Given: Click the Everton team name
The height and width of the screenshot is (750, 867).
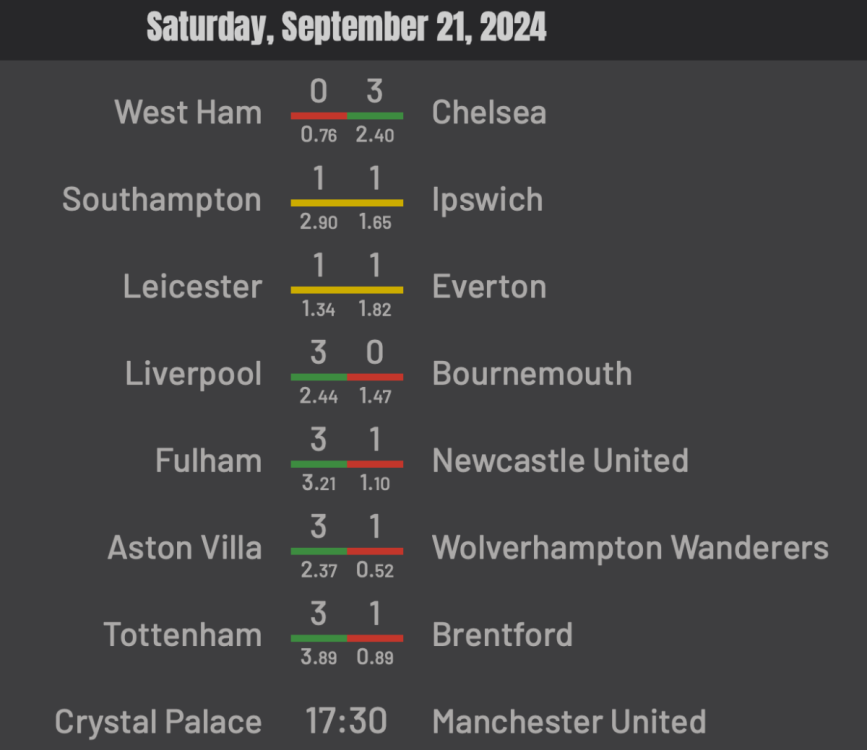Looking at the screenshot, I should pyautogui.click(x=489, y=286).
